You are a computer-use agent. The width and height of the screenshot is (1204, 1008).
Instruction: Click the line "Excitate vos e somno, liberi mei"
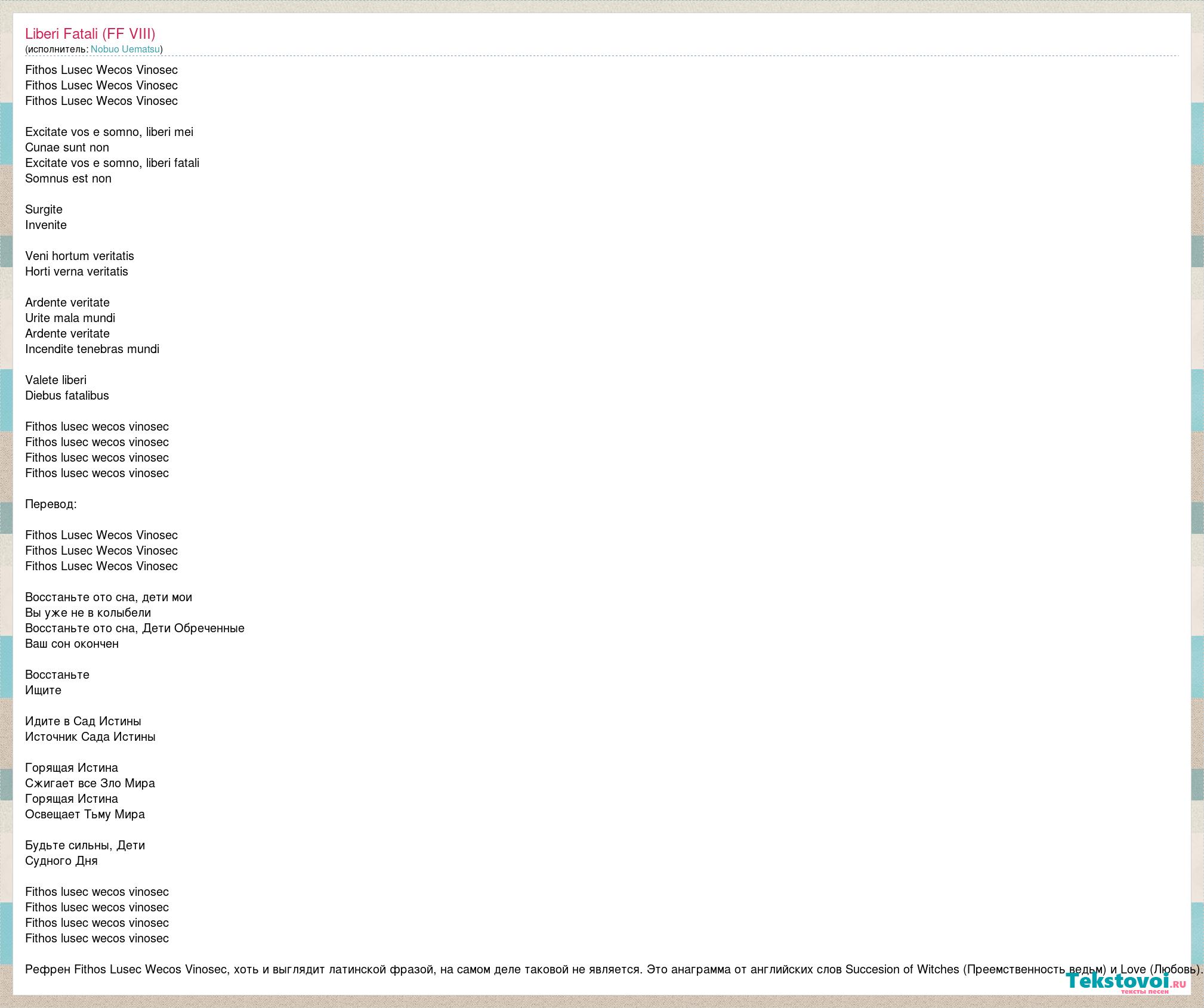point(109,132)
